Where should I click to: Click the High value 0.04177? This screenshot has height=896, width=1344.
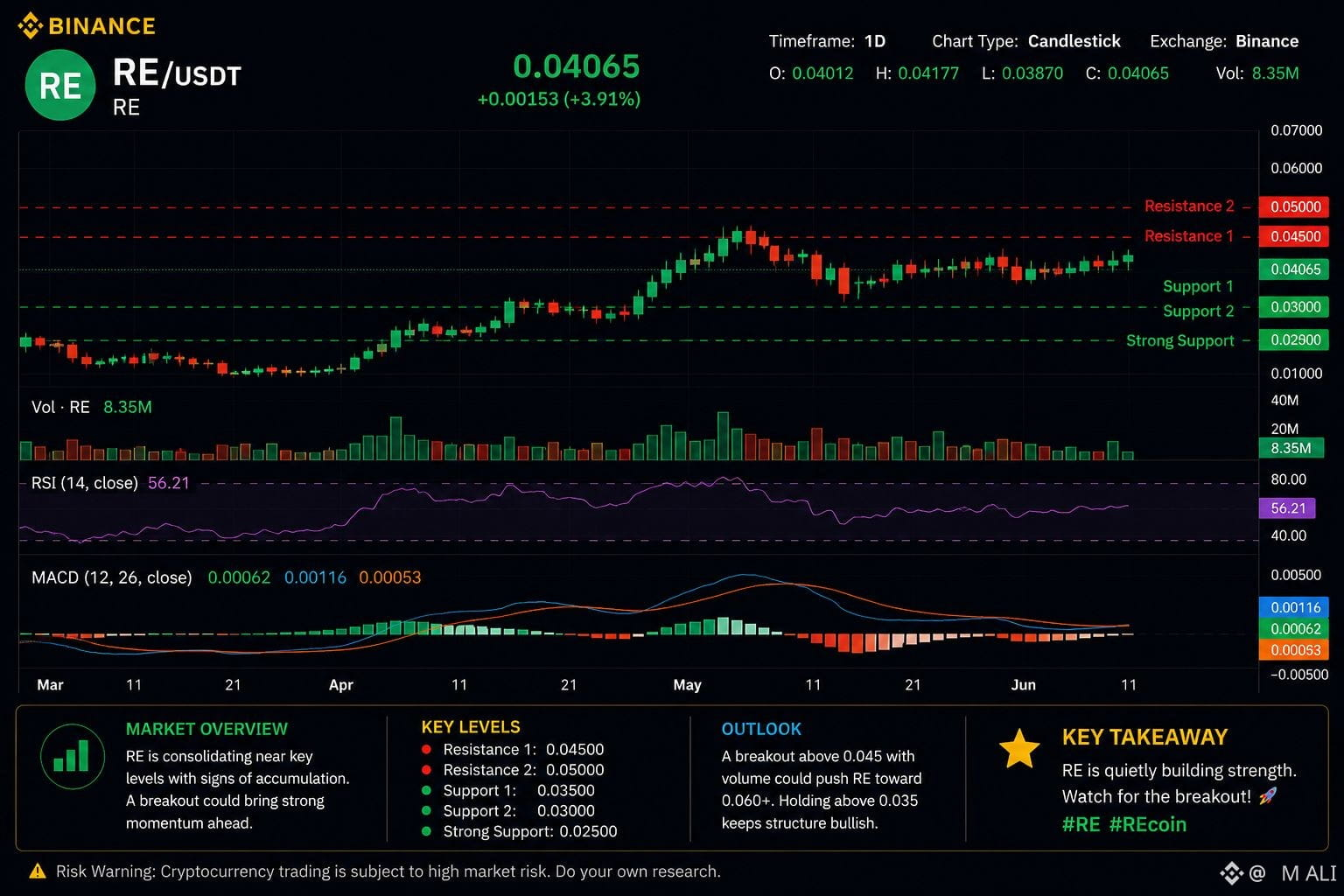point(928,73)
